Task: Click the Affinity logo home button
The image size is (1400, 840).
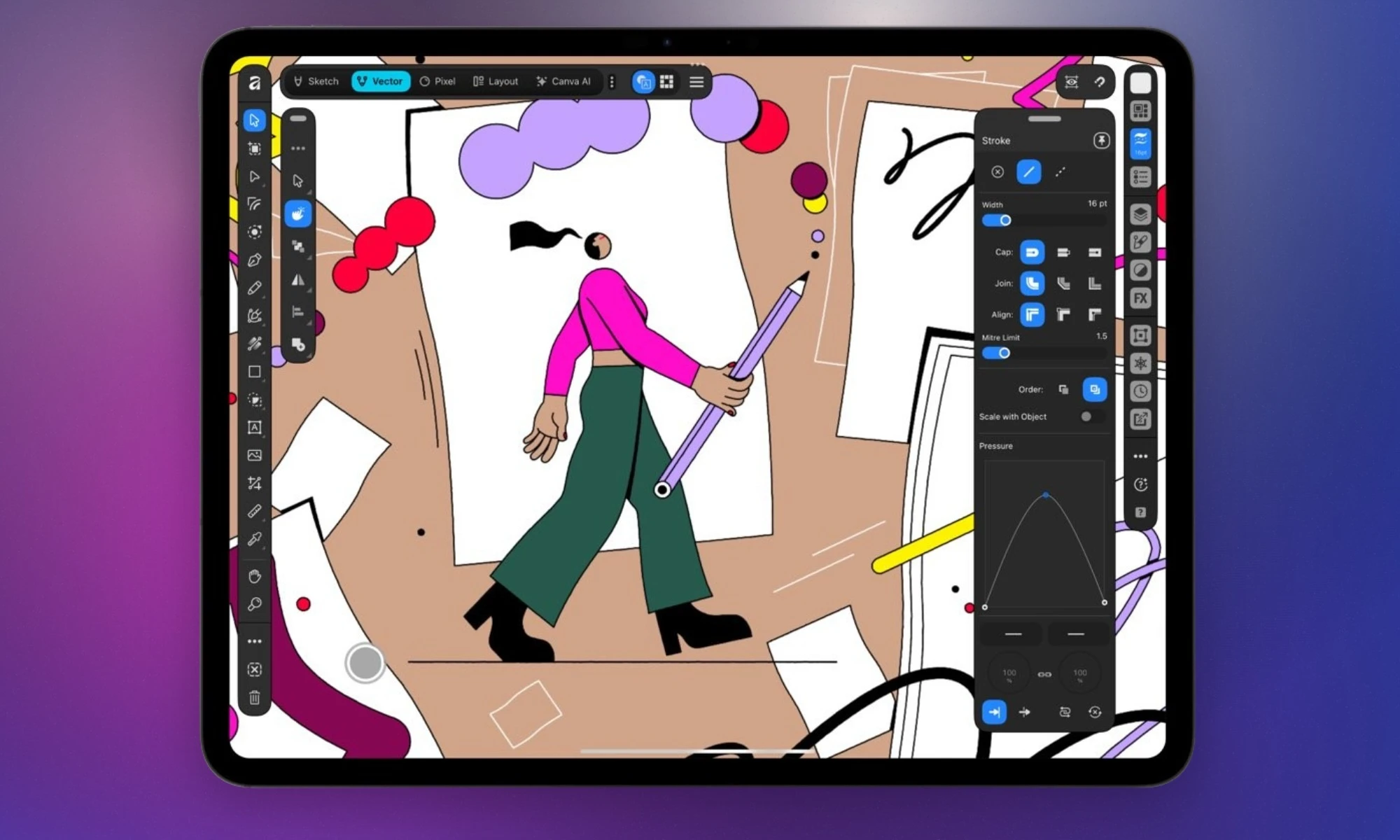Action: point(255,83)
